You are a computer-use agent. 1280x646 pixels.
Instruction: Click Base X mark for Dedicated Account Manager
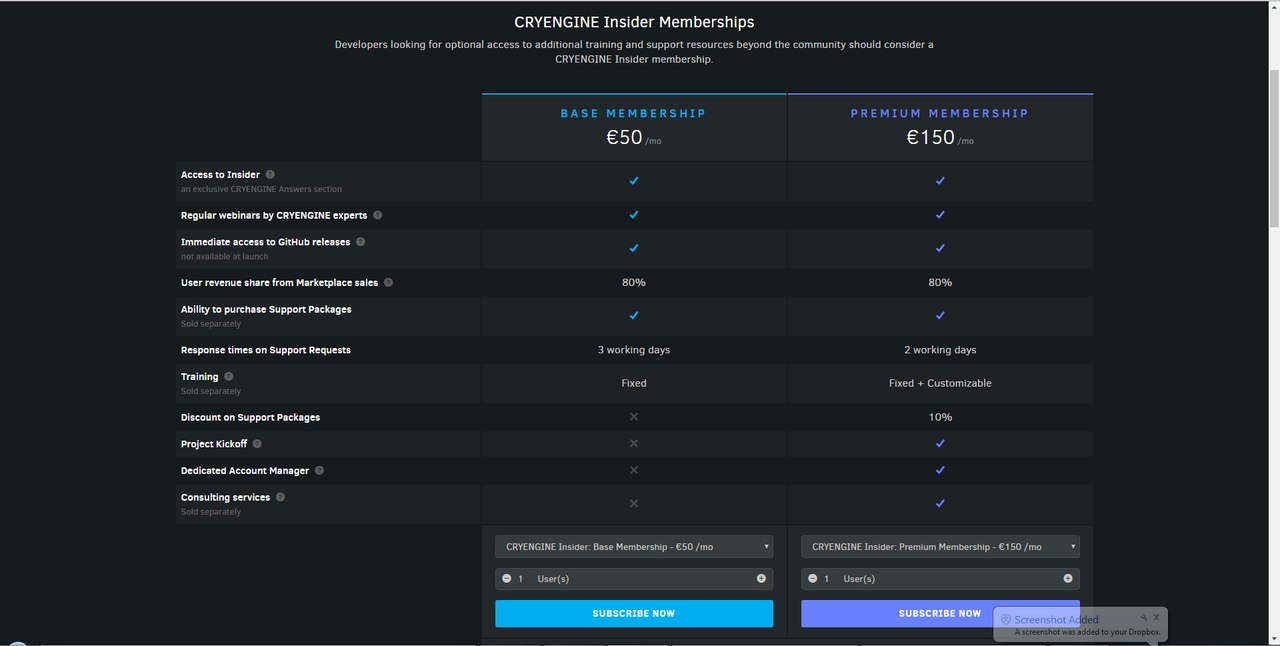[634, 470]
